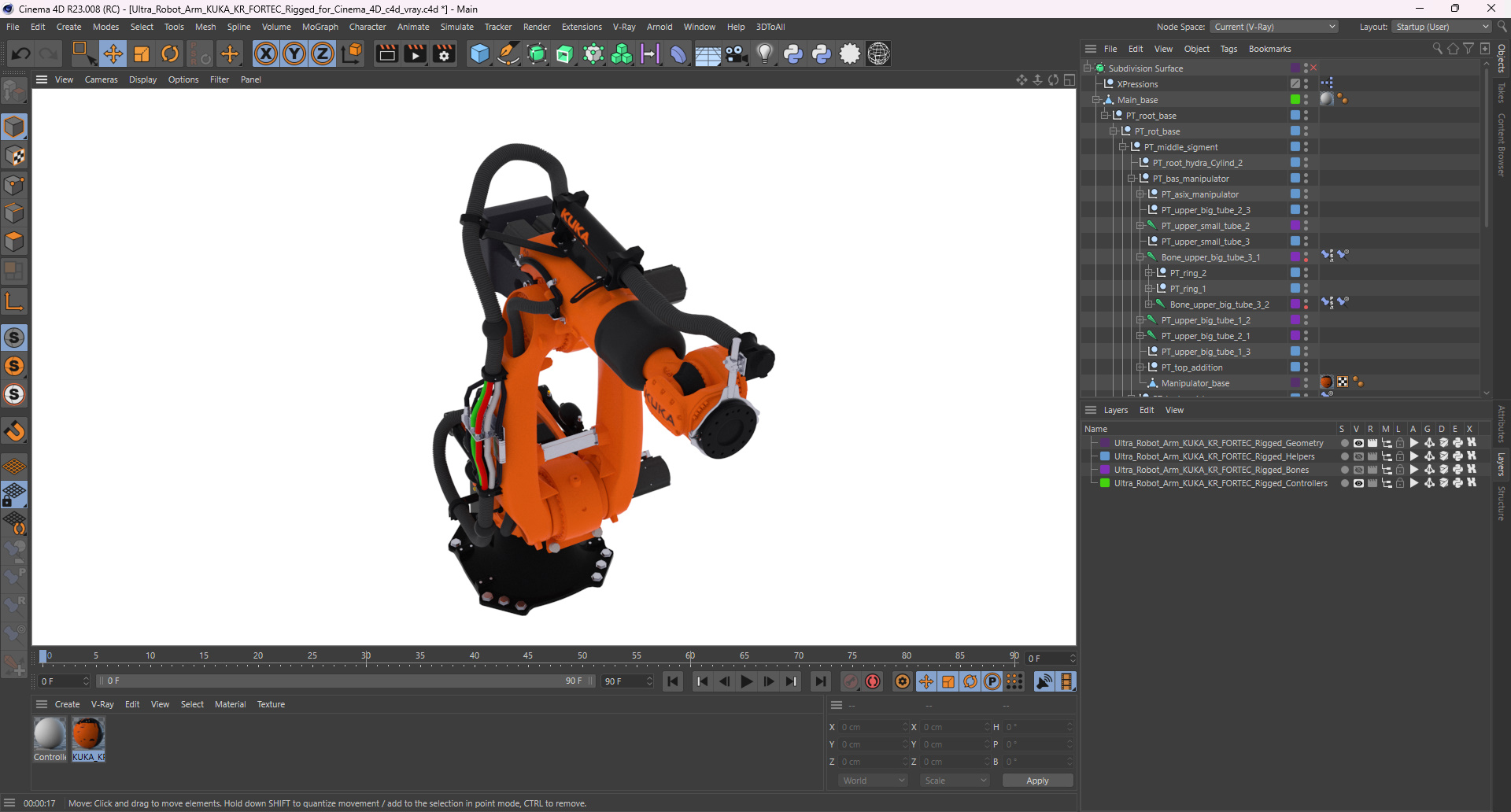Click the Enable Snap magnet icon
1511x812 pixels.
(x=14, y=431)
